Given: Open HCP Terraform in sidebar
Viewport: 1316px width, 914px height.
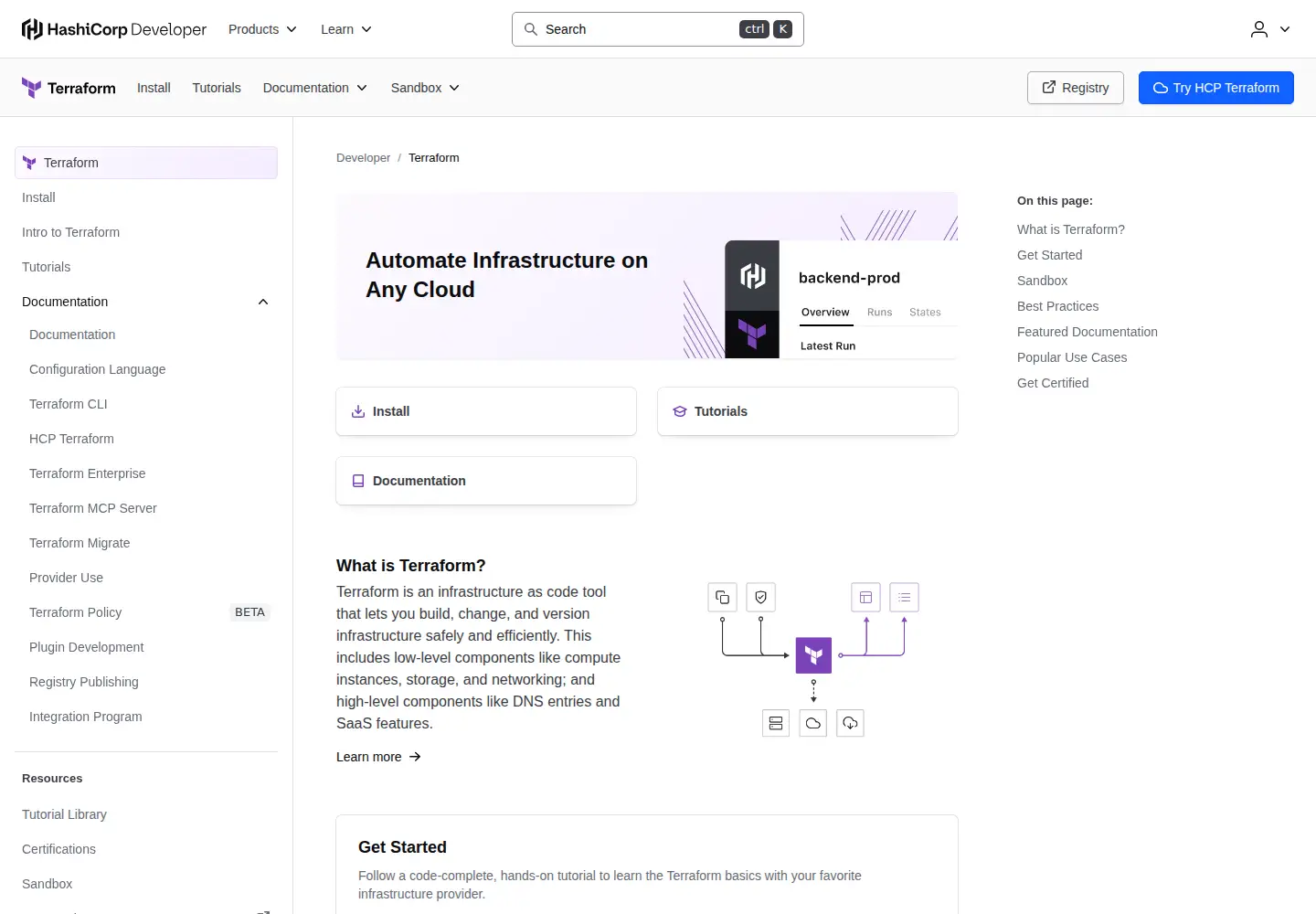Looking at the screenshot, I should click(x=71, y=439).
